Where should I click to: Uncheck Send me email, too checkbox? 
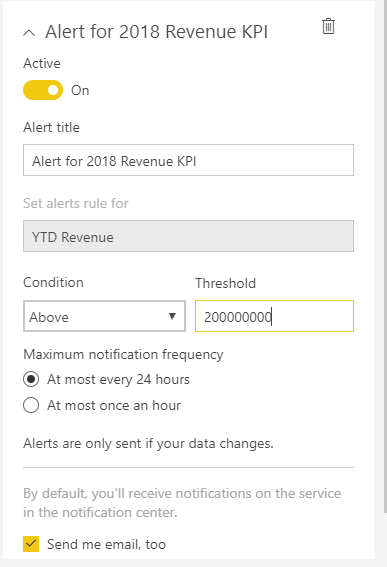(x=31, y=544)
